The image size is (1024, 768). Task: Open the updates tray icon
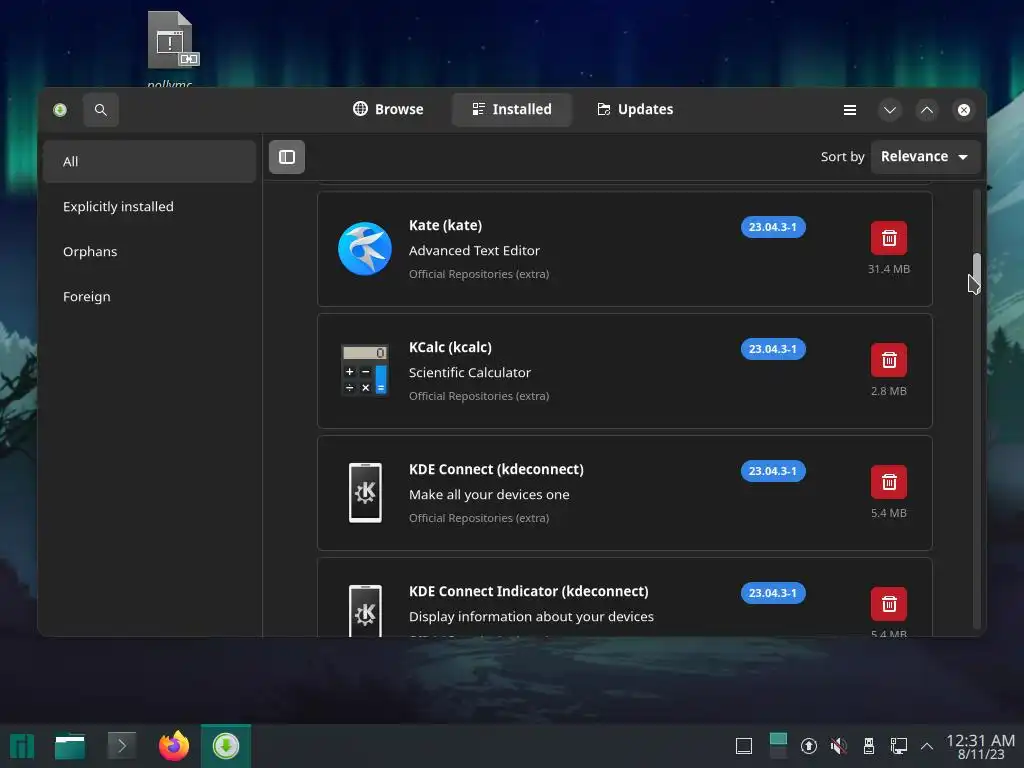click(x=808, y=746)
